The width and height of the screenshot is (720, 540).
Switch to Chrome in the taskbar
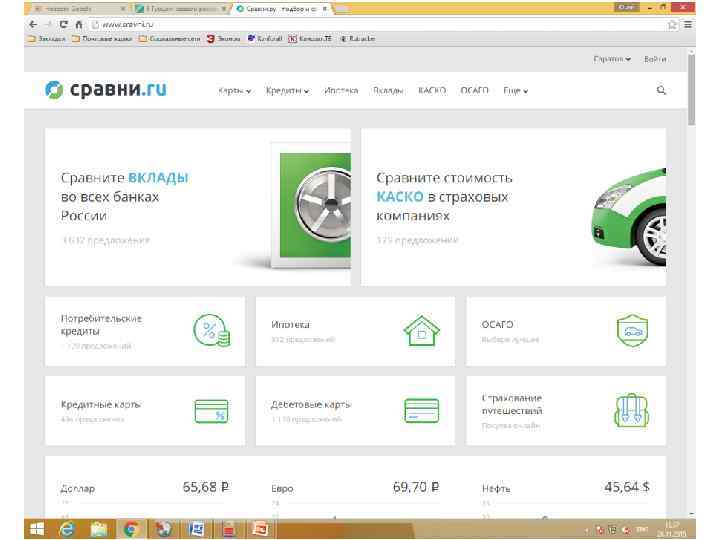[x=131, y=529]
